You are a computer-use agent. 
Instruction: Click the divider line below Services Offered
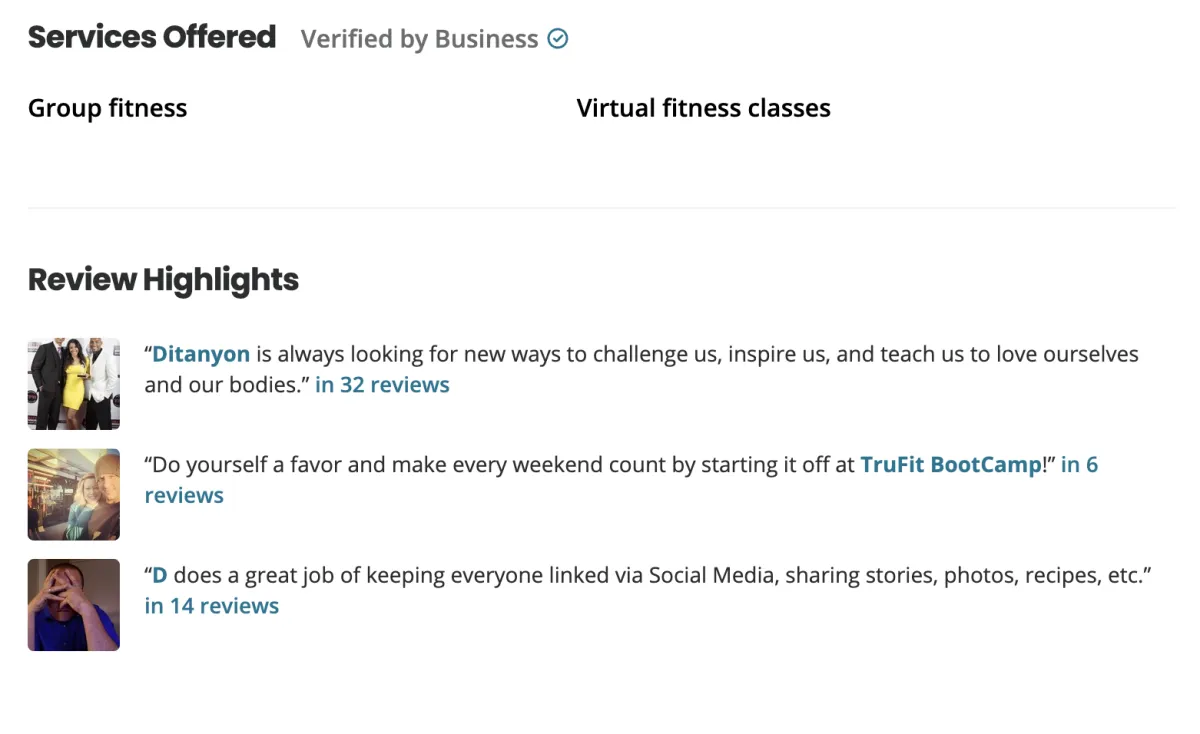click(601, 208)
